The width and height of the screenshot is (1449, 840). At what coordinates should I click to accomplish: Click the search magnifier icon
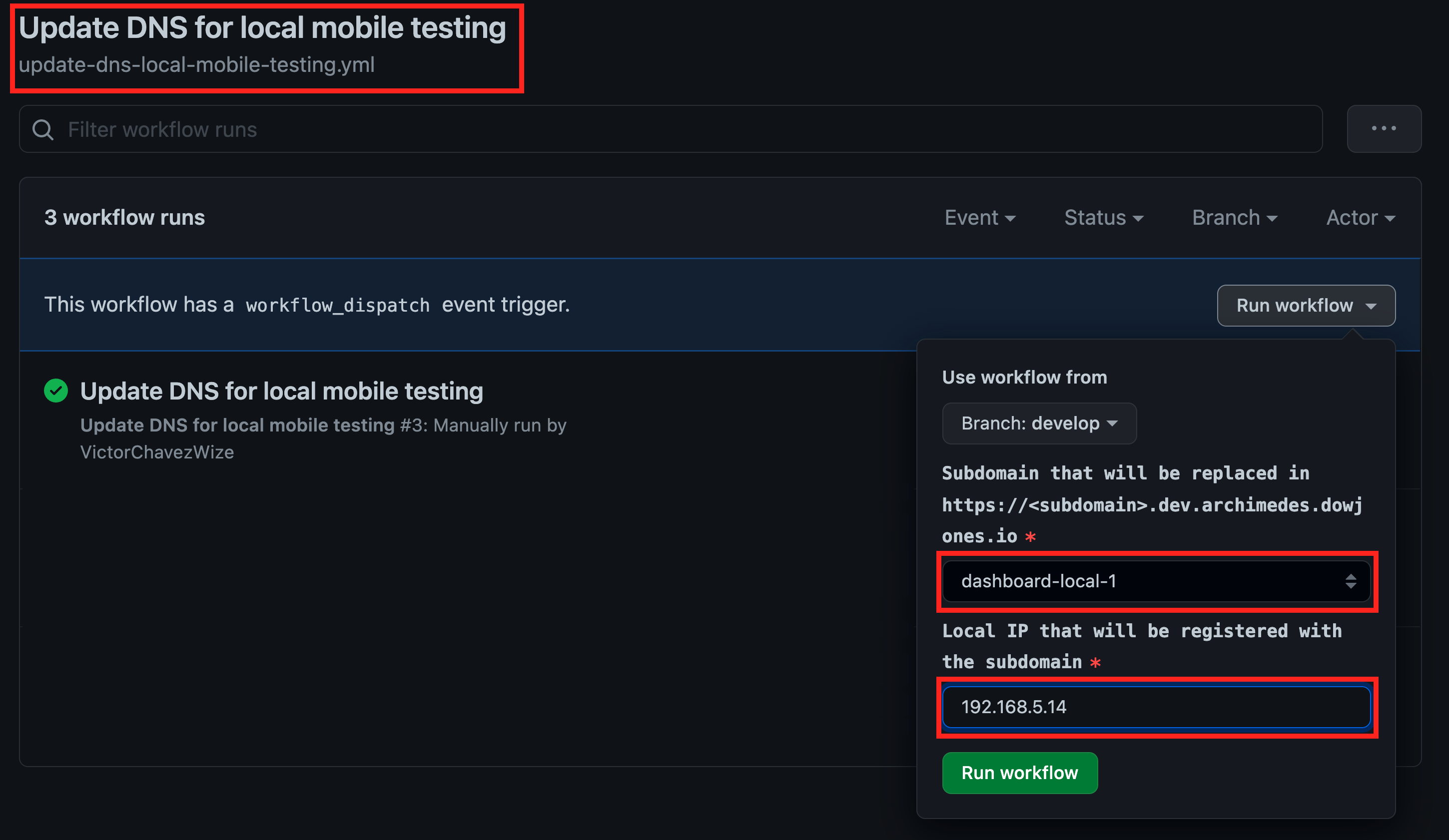42,130
